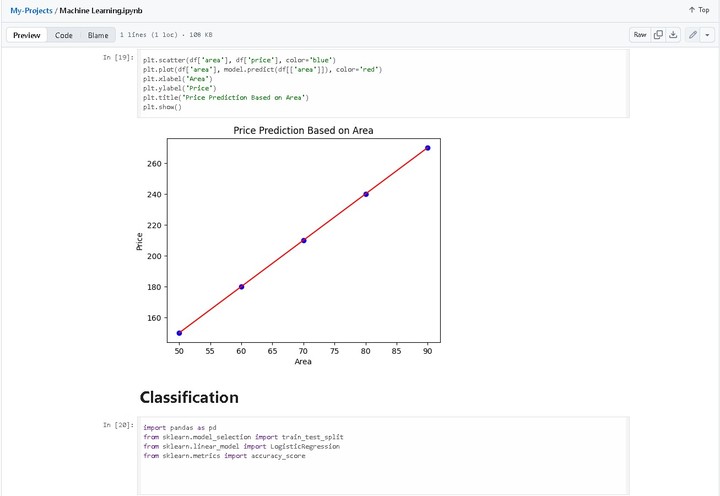Switch to the Preview tab
This screenshot has height=496, width=720.
(x=27, y=35)
